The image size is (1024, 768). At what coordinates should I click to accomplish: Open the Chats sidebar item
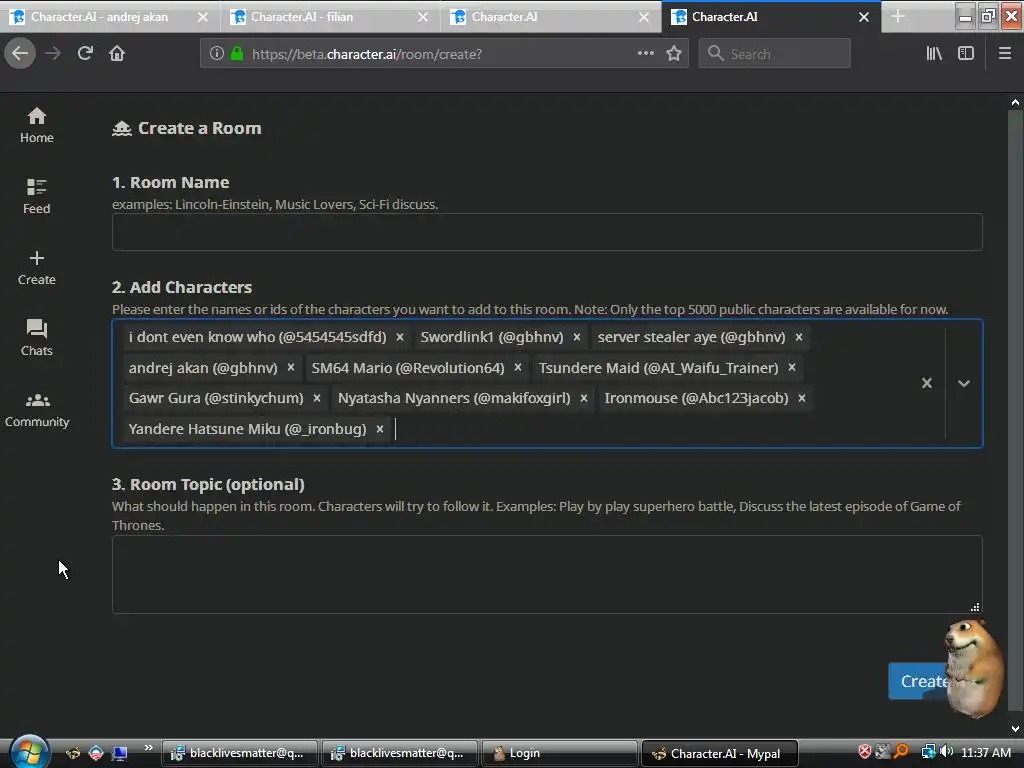tap(37, 338)
